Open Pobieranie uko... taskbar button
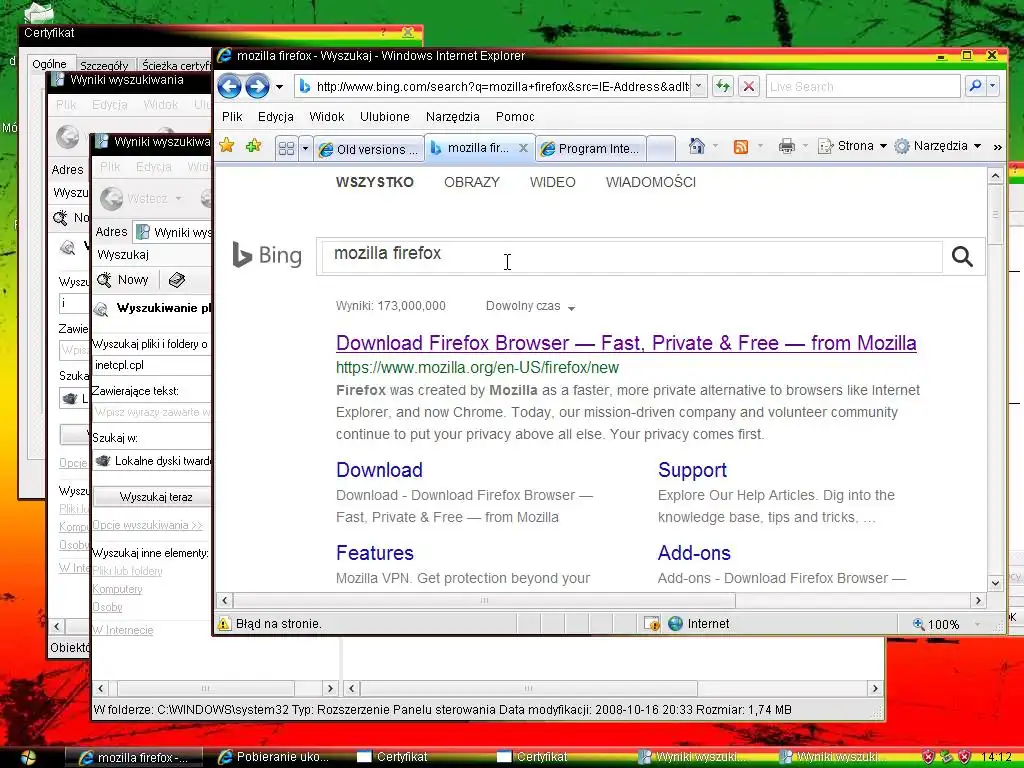 pyautogui.click(x=274, y=757)
